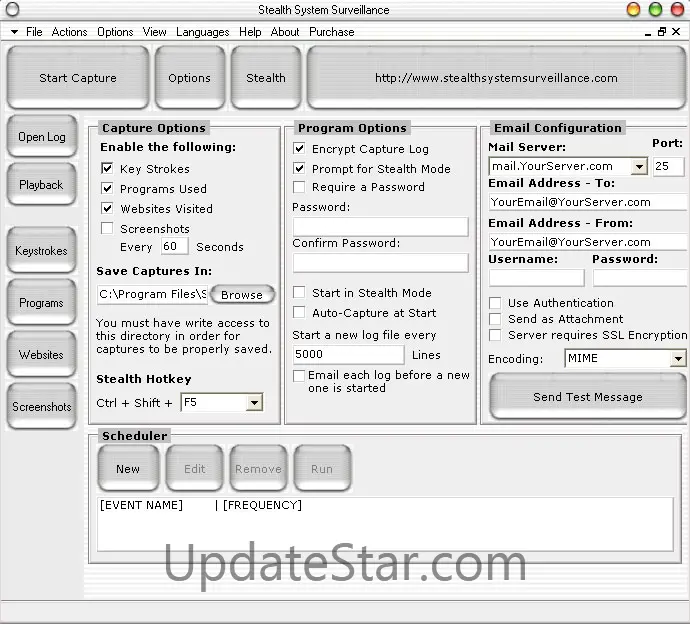Enable the Screenshots capture checkbox

coord(107,228)
